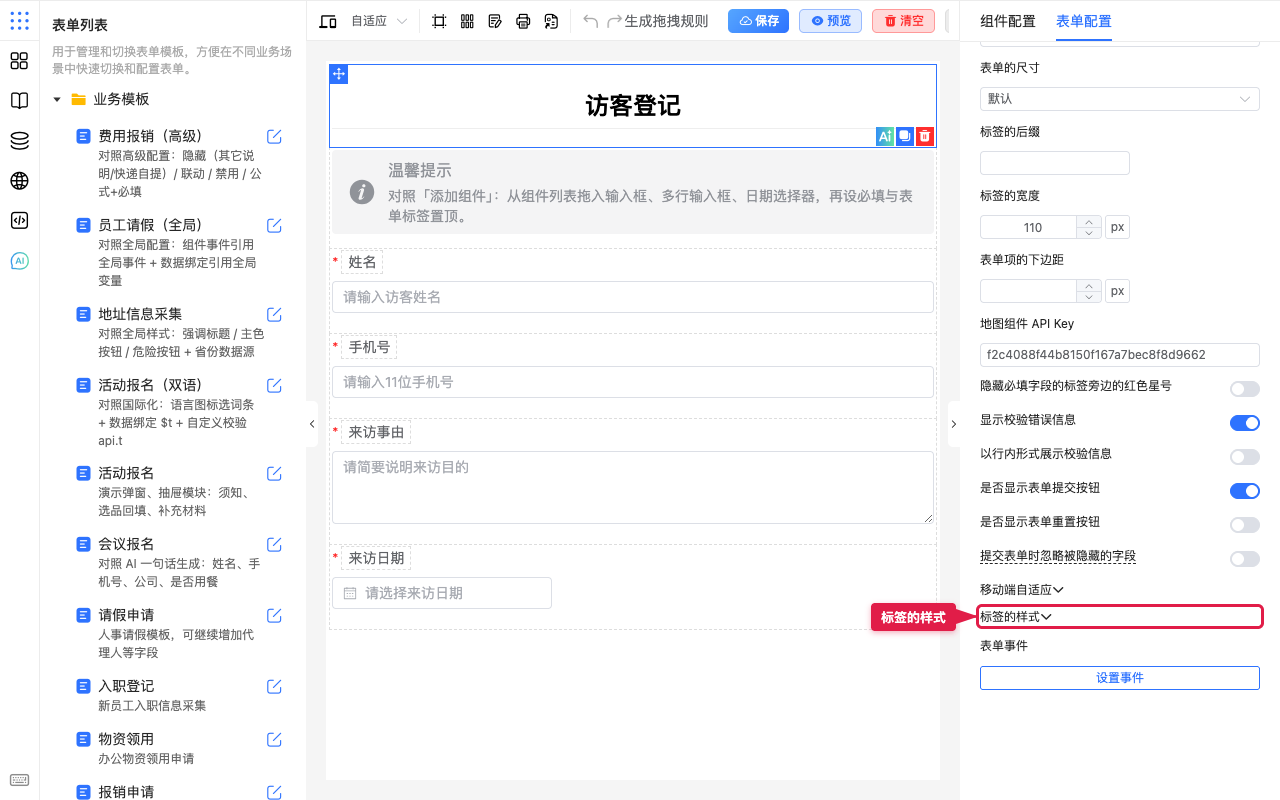
Task: Toggle 提交表单时忽略被隐藏的字段 switch
Action: click(x=1244, y=559)
